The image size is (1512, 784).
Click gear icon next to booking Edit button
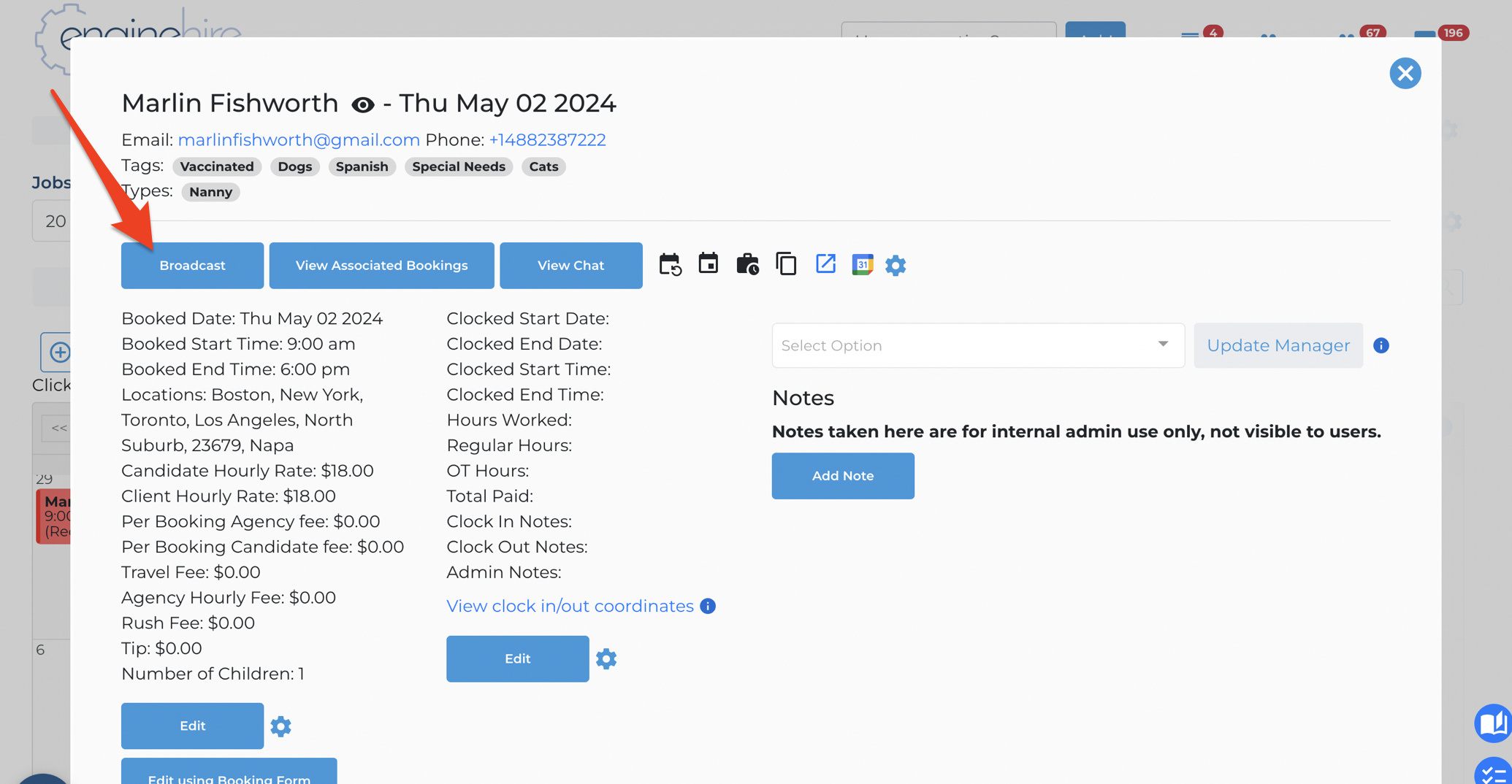coord(280,726)
